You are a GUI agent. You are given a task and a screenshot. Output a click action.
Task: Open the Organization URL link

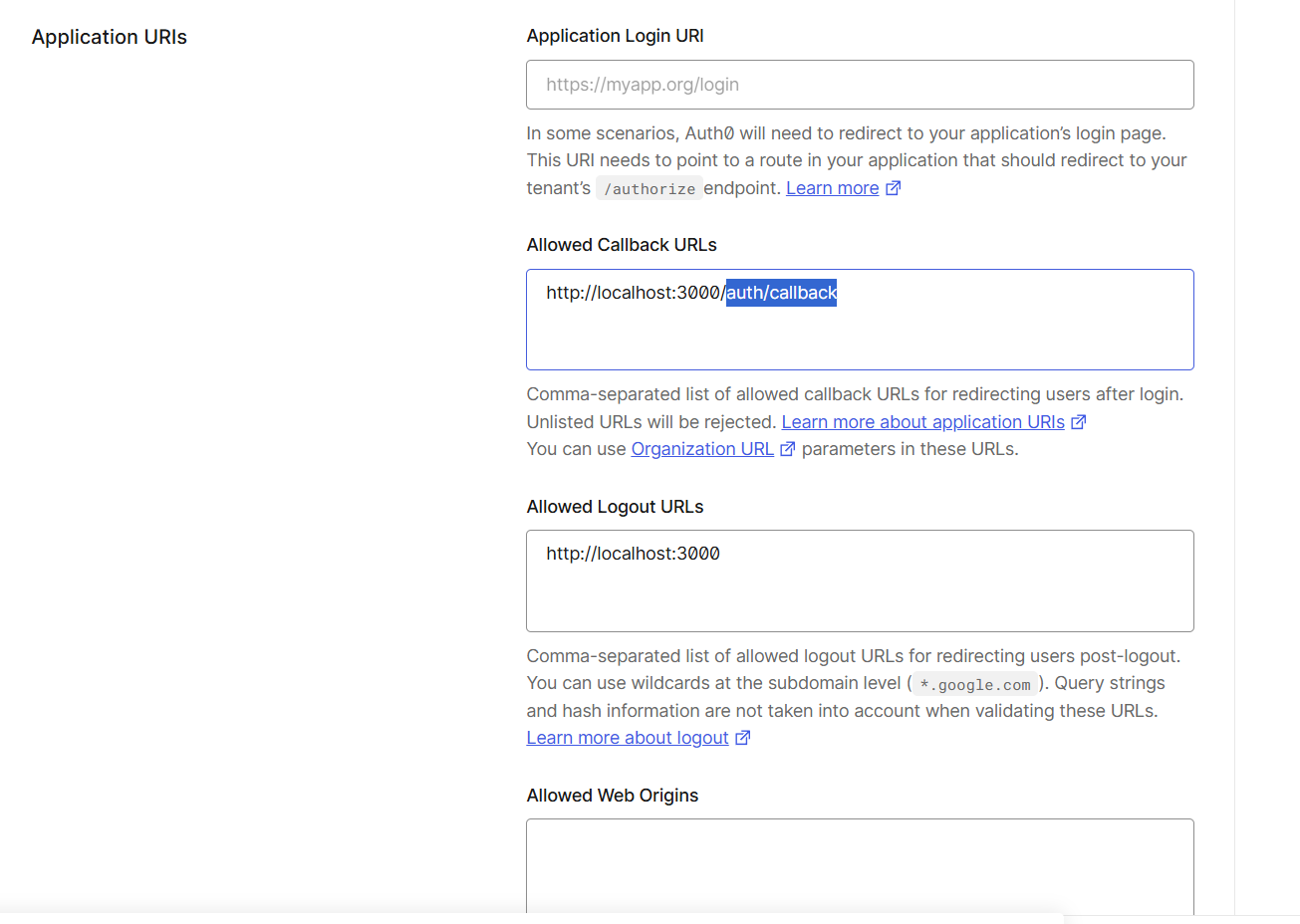pyautogui.click(x=702, y=449)
